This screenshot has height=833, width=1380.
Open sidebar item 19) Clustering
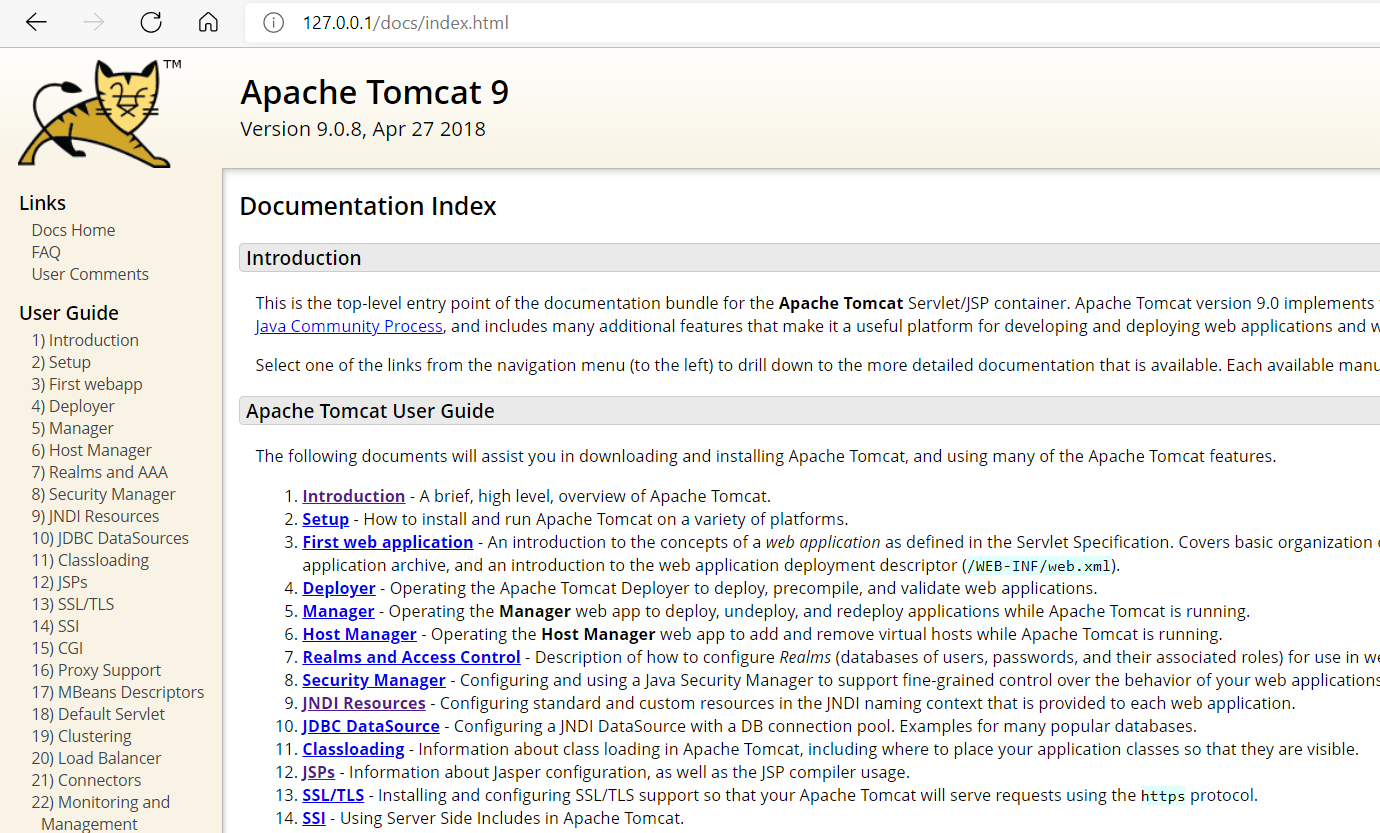(81, 736)
